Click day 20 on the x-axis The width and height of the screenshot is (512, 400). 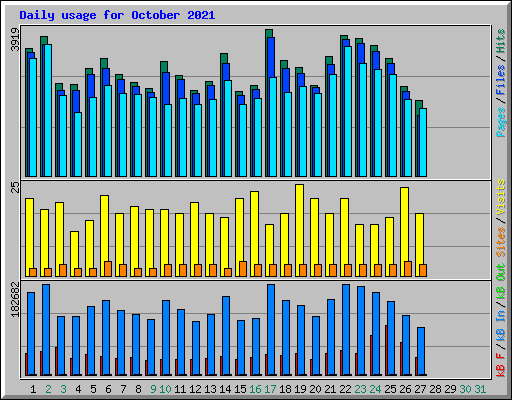315,389
